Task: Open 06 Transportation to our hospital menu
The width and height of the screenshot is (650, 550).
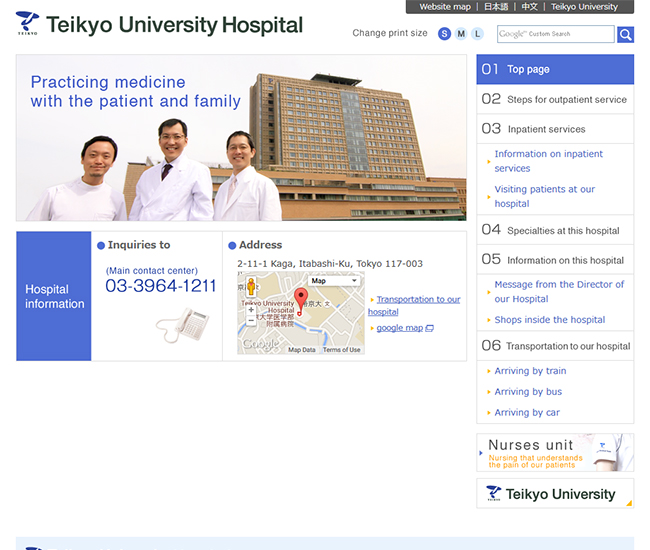Action: (x=555, y=346)
